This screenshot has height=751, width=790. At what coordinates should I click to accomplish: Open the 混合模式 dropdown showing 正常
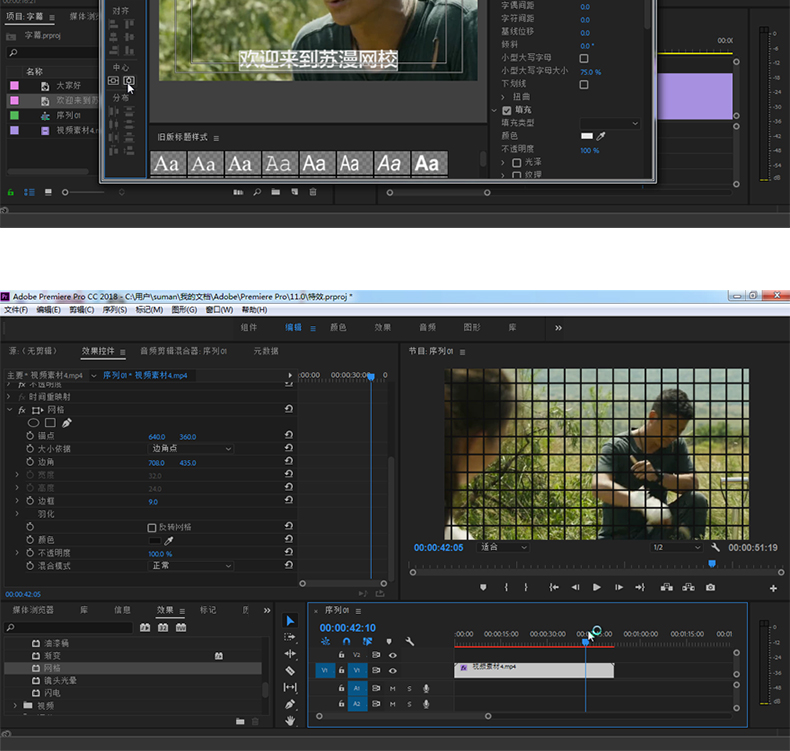pos(191,566)
